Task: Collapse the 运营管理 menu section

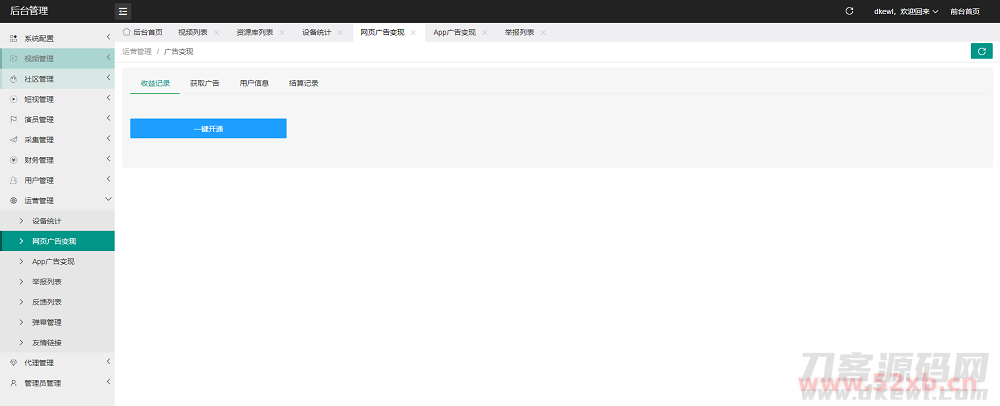Action: tap(108, 200)
